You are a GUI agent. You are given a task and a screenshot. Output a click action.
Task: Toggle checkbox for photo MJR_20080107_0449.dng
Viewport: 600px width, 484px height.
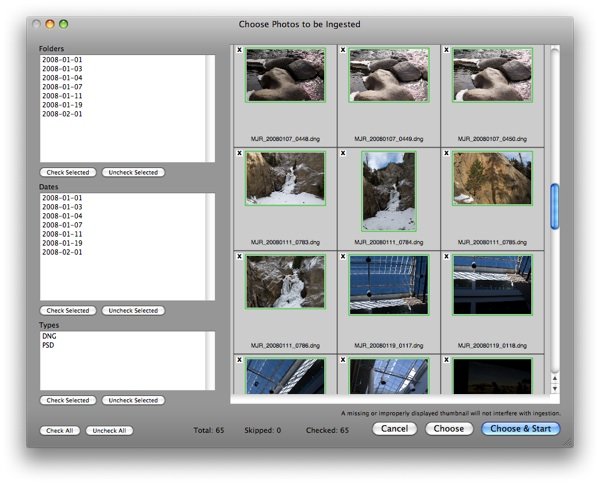point(344,50)
